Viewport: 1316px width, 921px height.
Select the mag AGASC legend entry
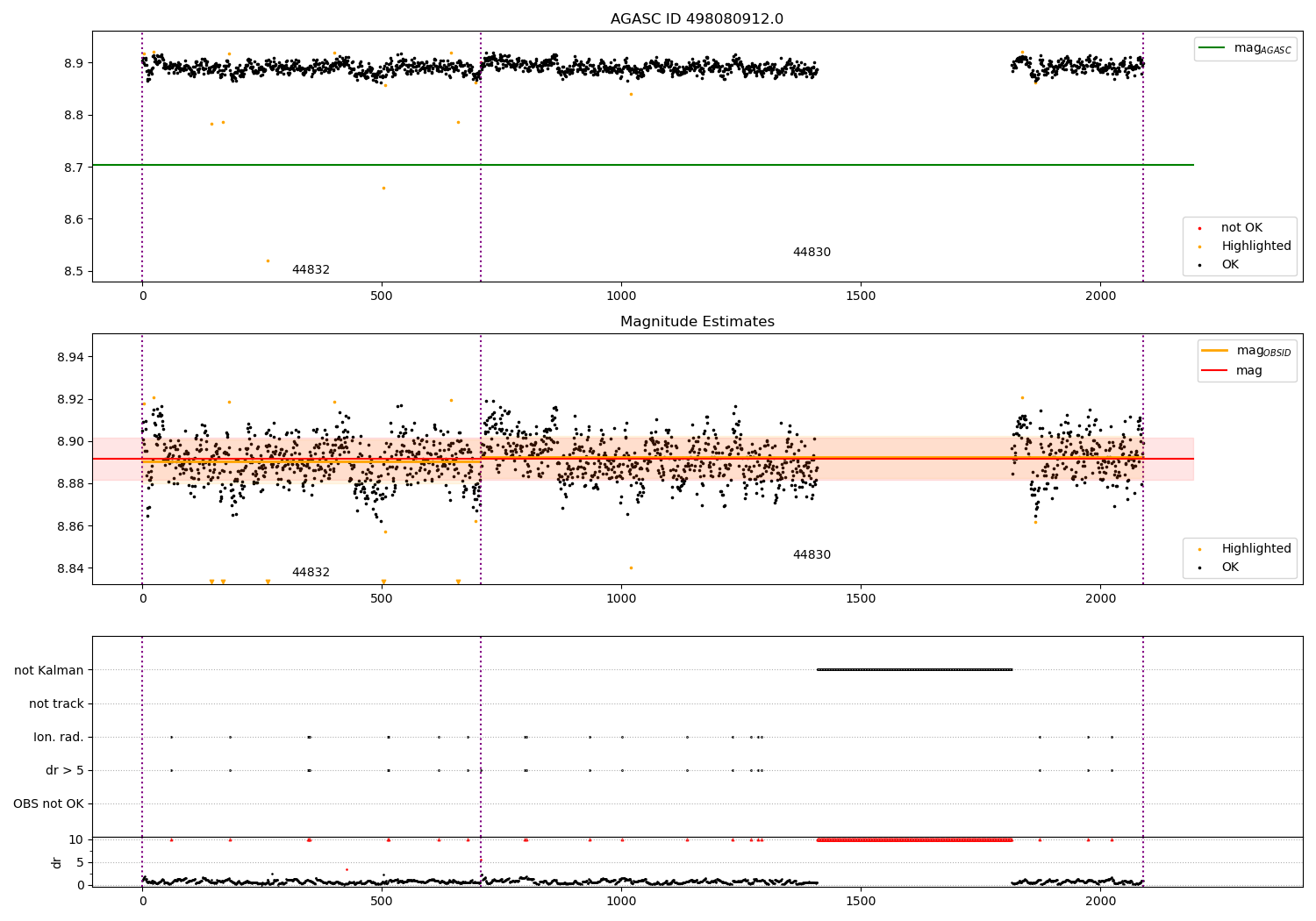[x=1246, y=48]
